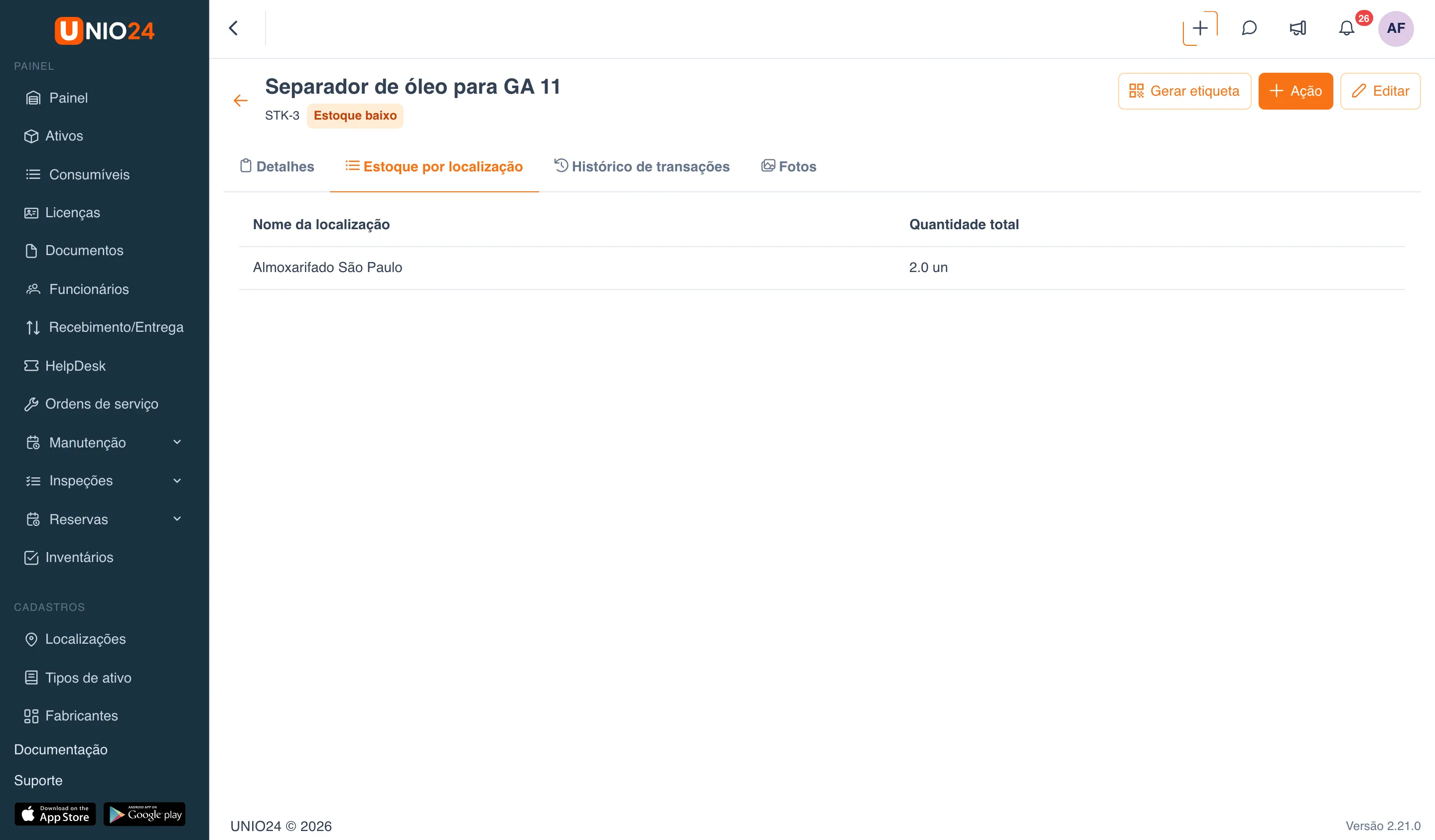Select the Estoque por localização tab
Viewport: 1435px width, 840px height.
[434, 167]
